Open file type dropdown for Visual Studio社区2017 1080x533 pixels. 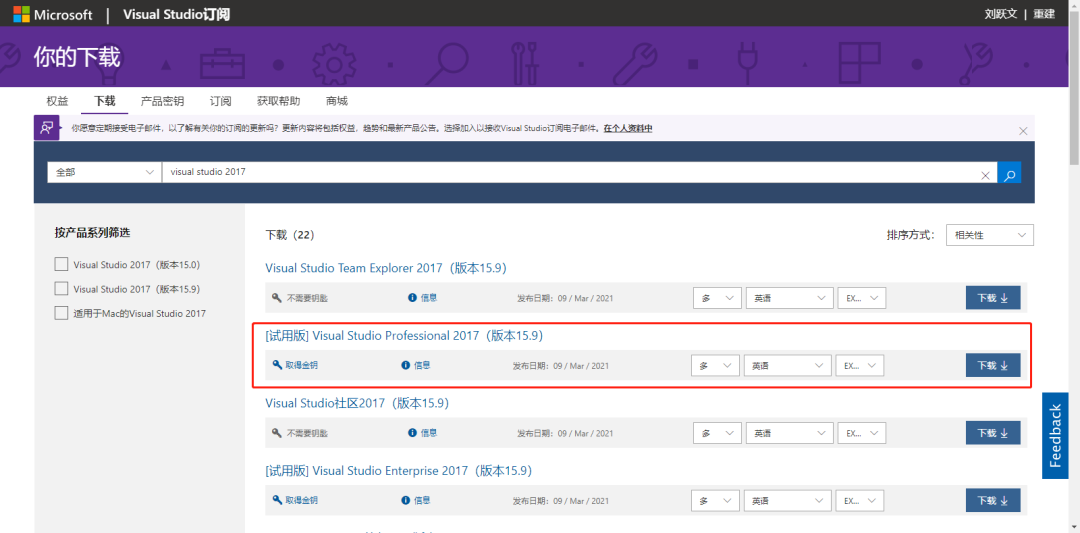tap(862, 433)
